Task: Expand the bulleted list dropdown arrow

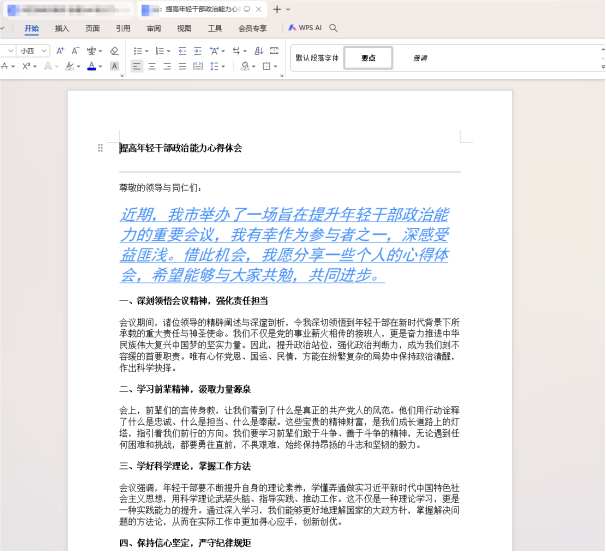Action: (x=146, y=51)
